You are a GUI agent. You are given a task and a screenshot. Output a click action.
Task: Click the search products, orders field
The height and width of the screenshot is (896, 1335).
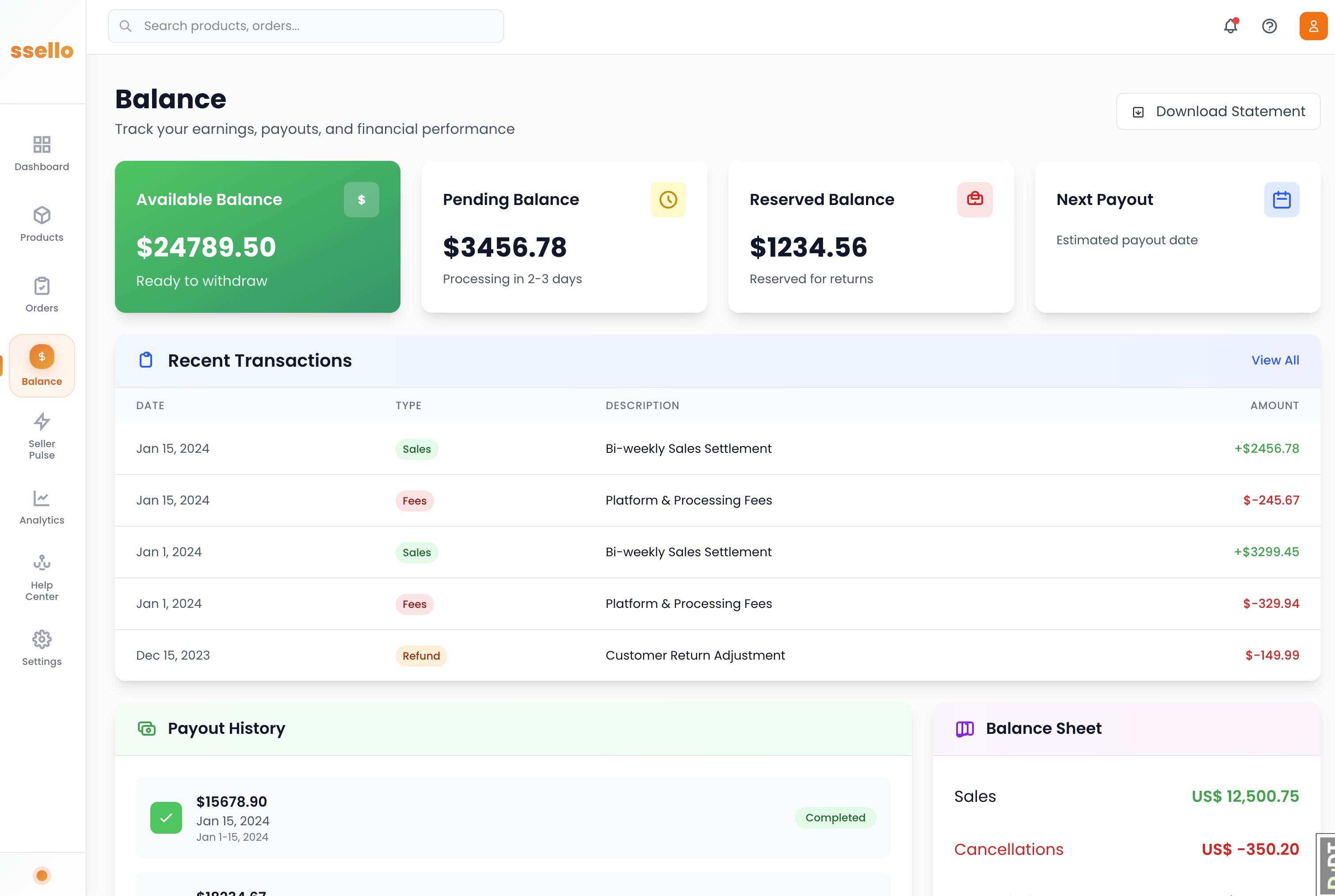[306, 26]
